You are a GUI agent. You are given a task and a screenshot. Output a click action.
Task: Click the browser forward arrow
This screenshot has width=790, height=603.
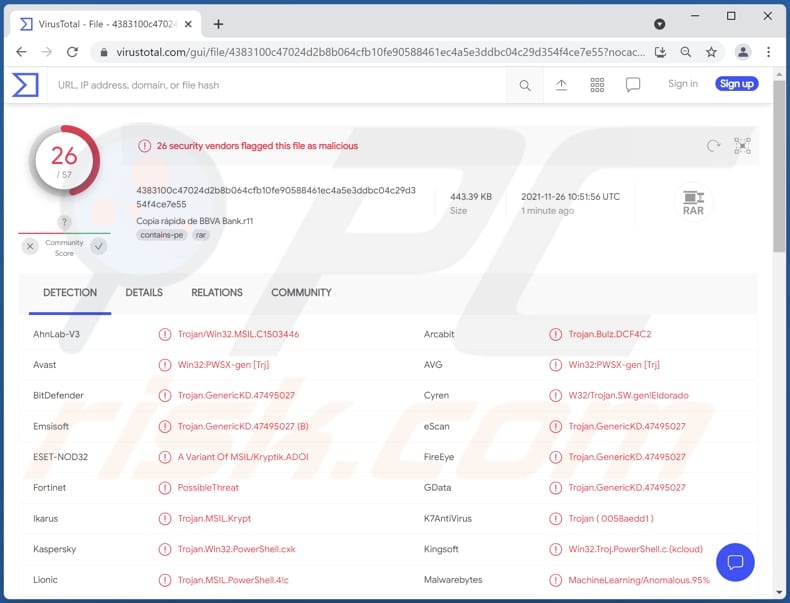[x=46, y=52]
